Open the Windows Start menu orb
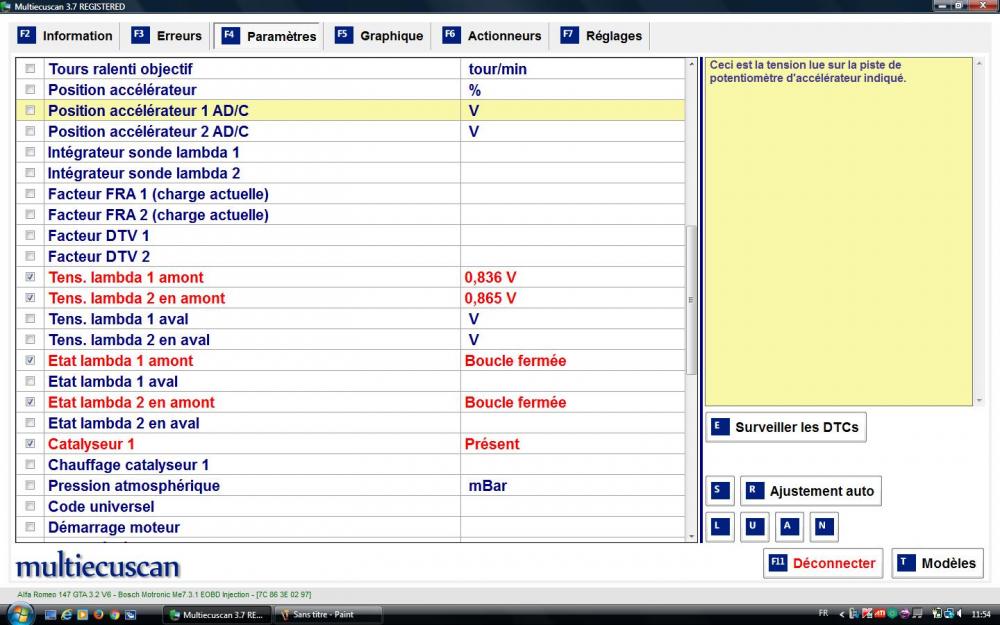1000x625 pixels. [20, 614]
